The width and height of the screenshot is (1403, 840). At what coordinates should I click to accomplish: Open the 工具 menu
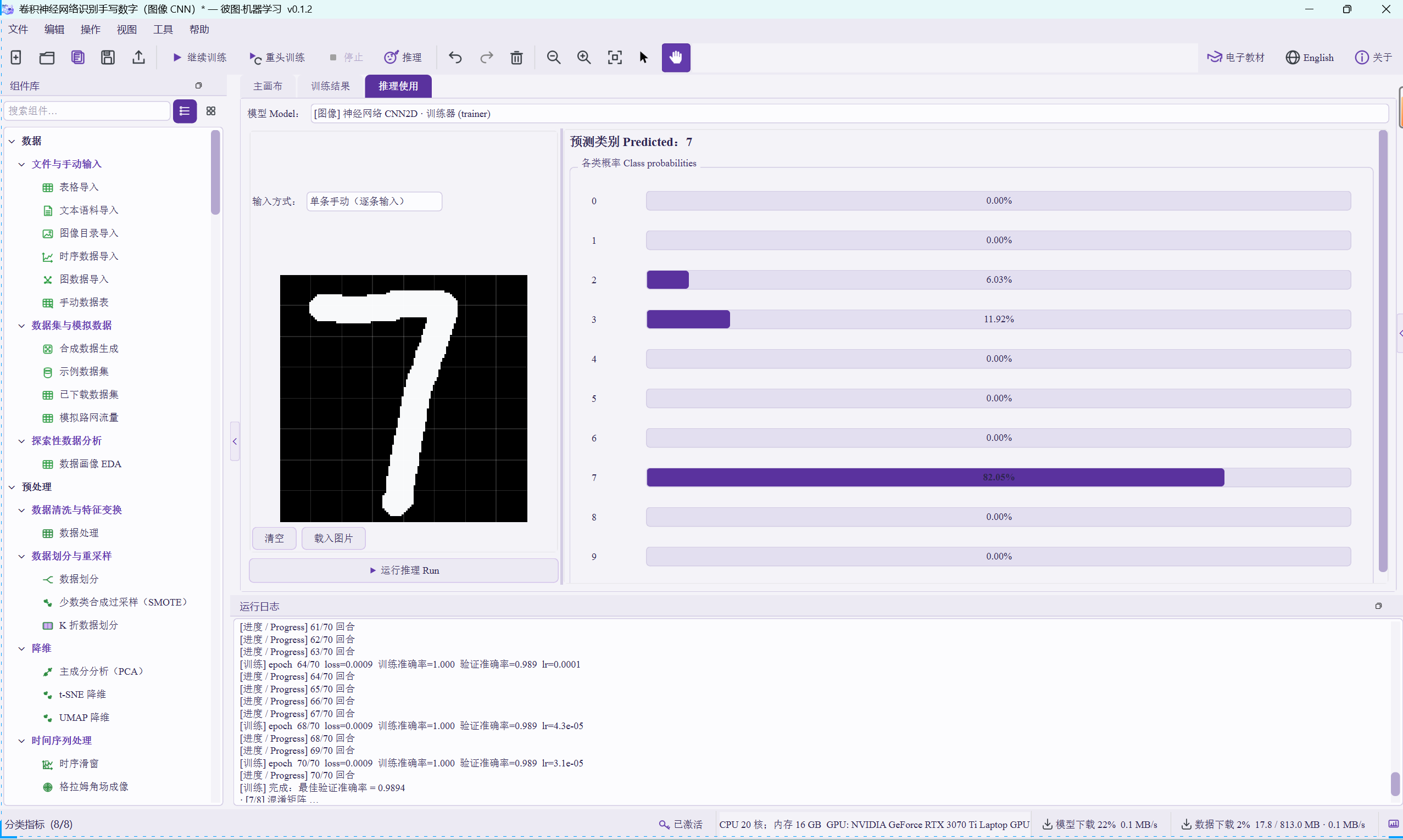pyautogui.click(x=163, y=29)
